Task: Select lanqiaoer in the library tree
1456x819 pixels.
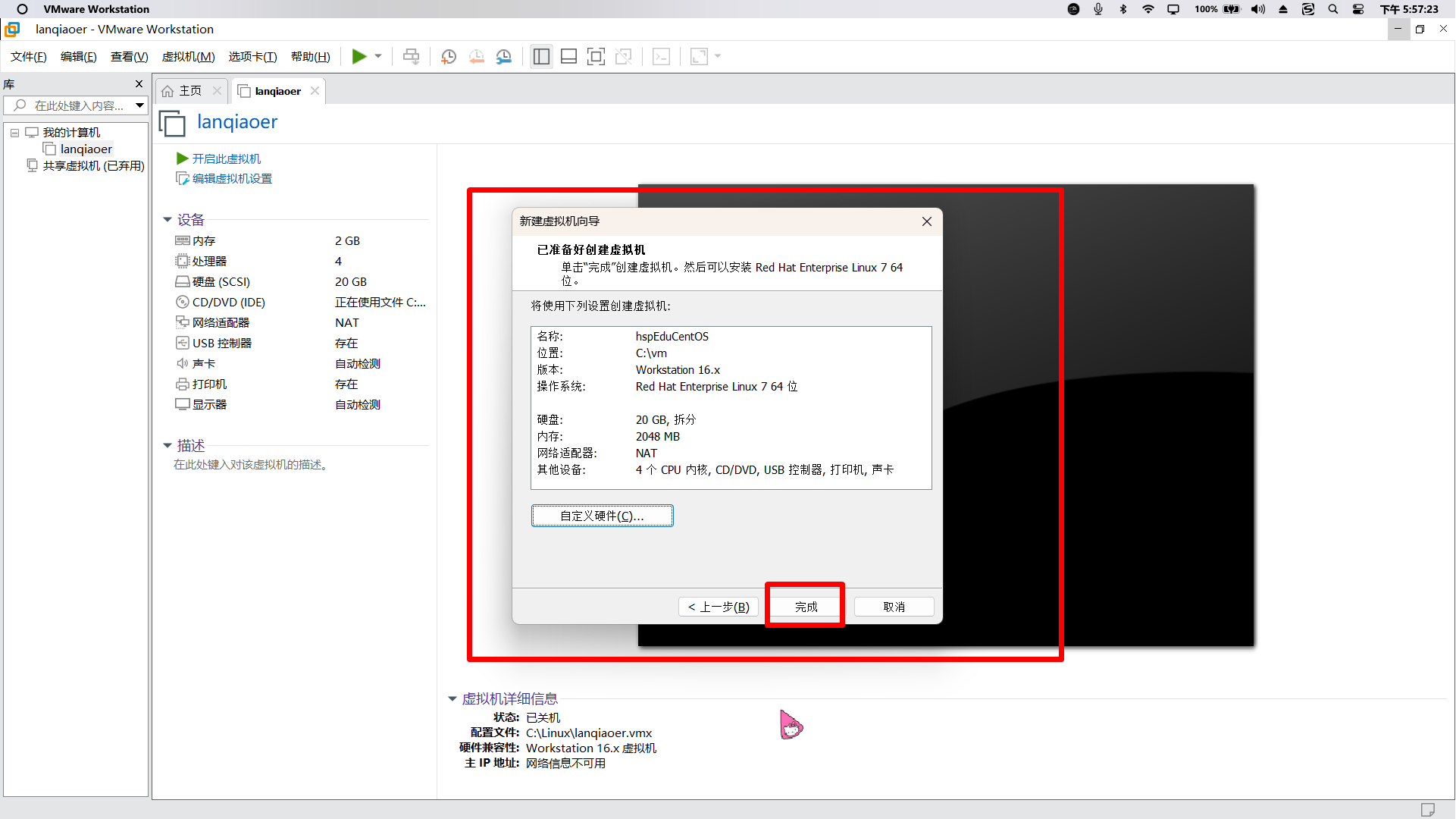Action: coord(86,149)
